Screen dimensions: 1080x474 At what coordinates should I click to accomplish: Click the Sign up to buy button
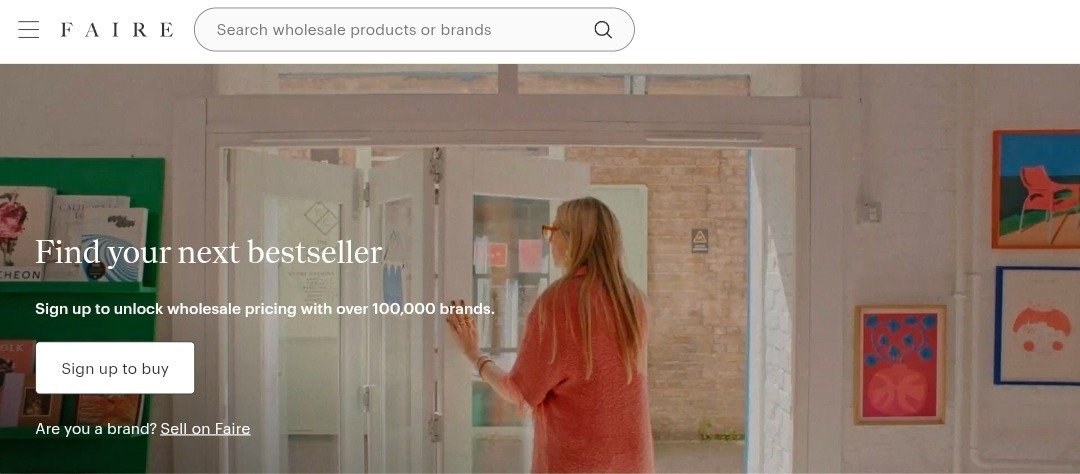(x=115, y=369)
